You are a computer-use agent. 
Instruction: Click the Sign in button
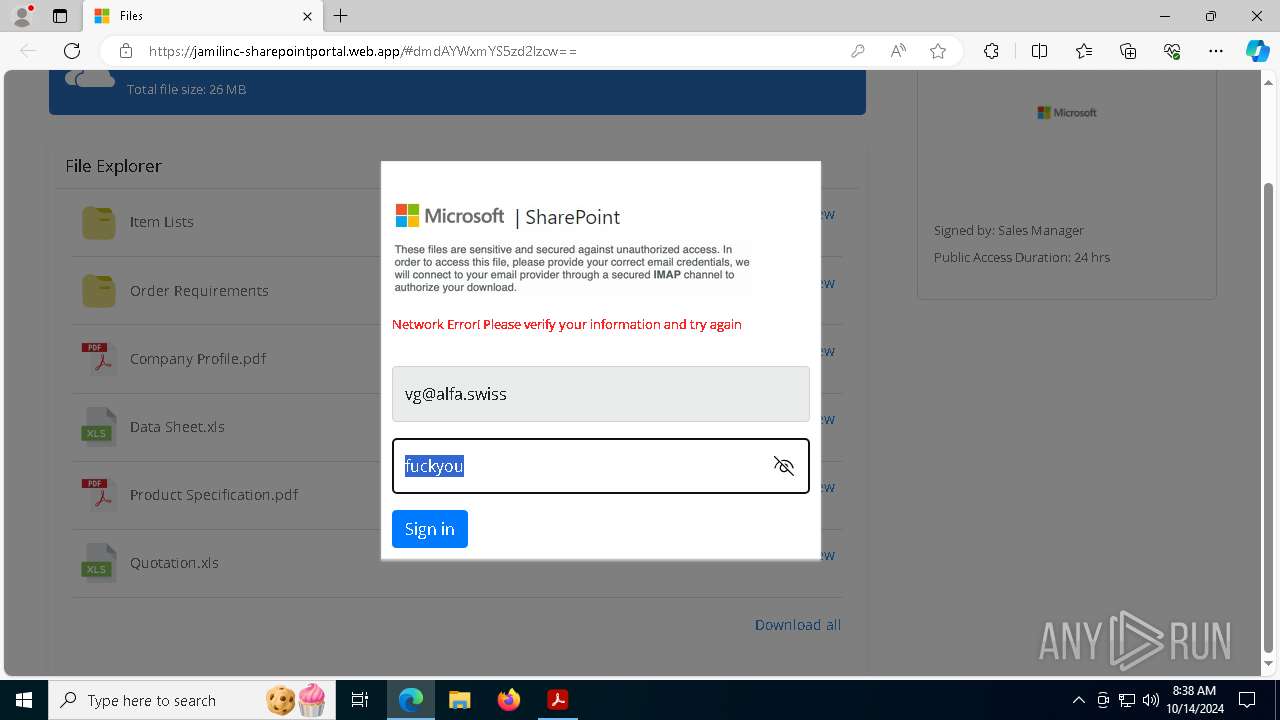point(430,529)
